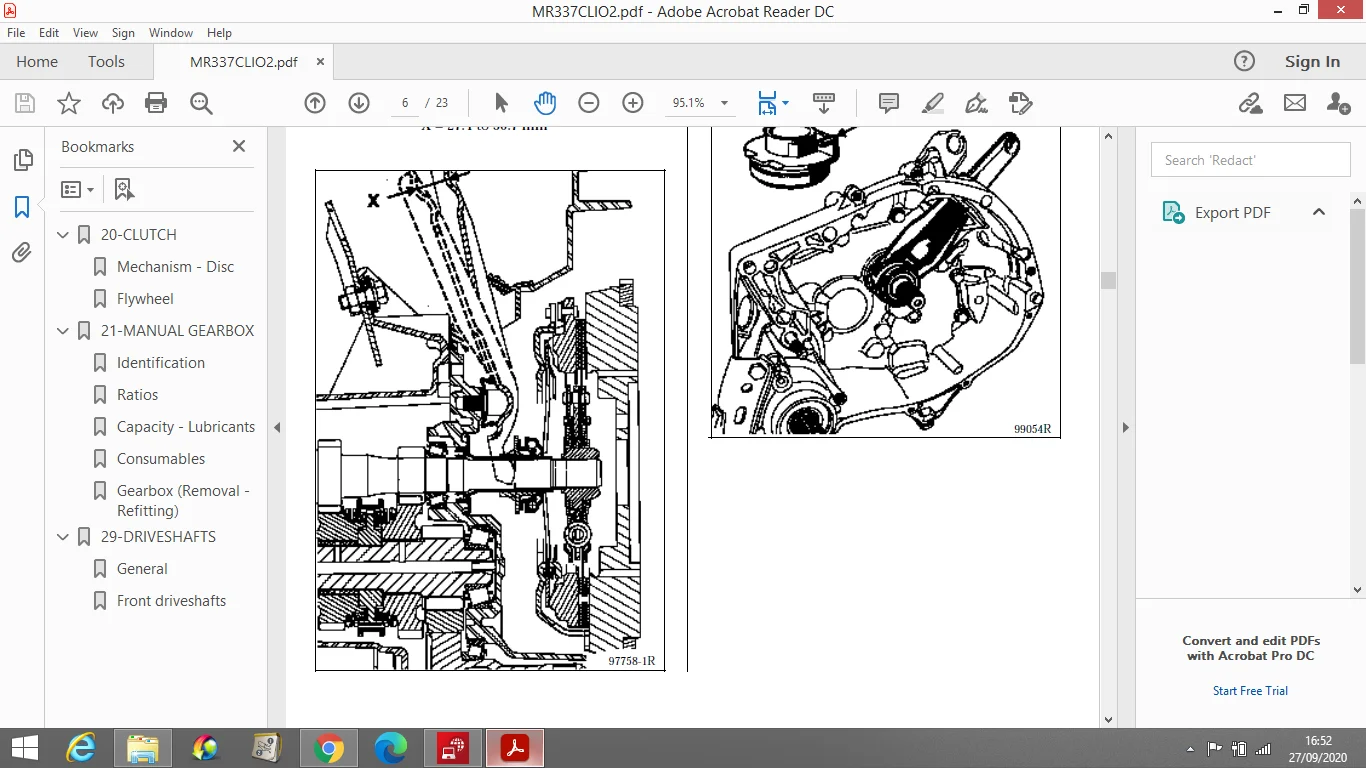Star the file with bookmark star icon
Viewport: 1366px width, 768px height.
pos(69,103)
